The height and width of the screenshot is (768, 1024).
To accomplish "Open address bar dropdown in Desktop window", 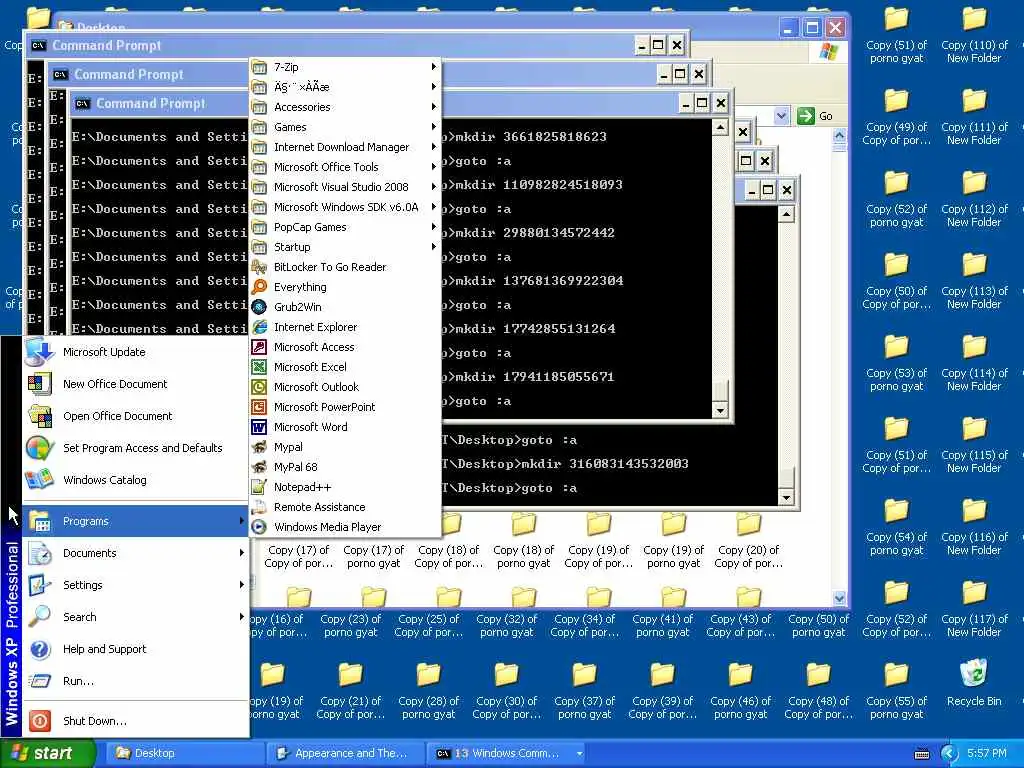I will tap(781, 116).
